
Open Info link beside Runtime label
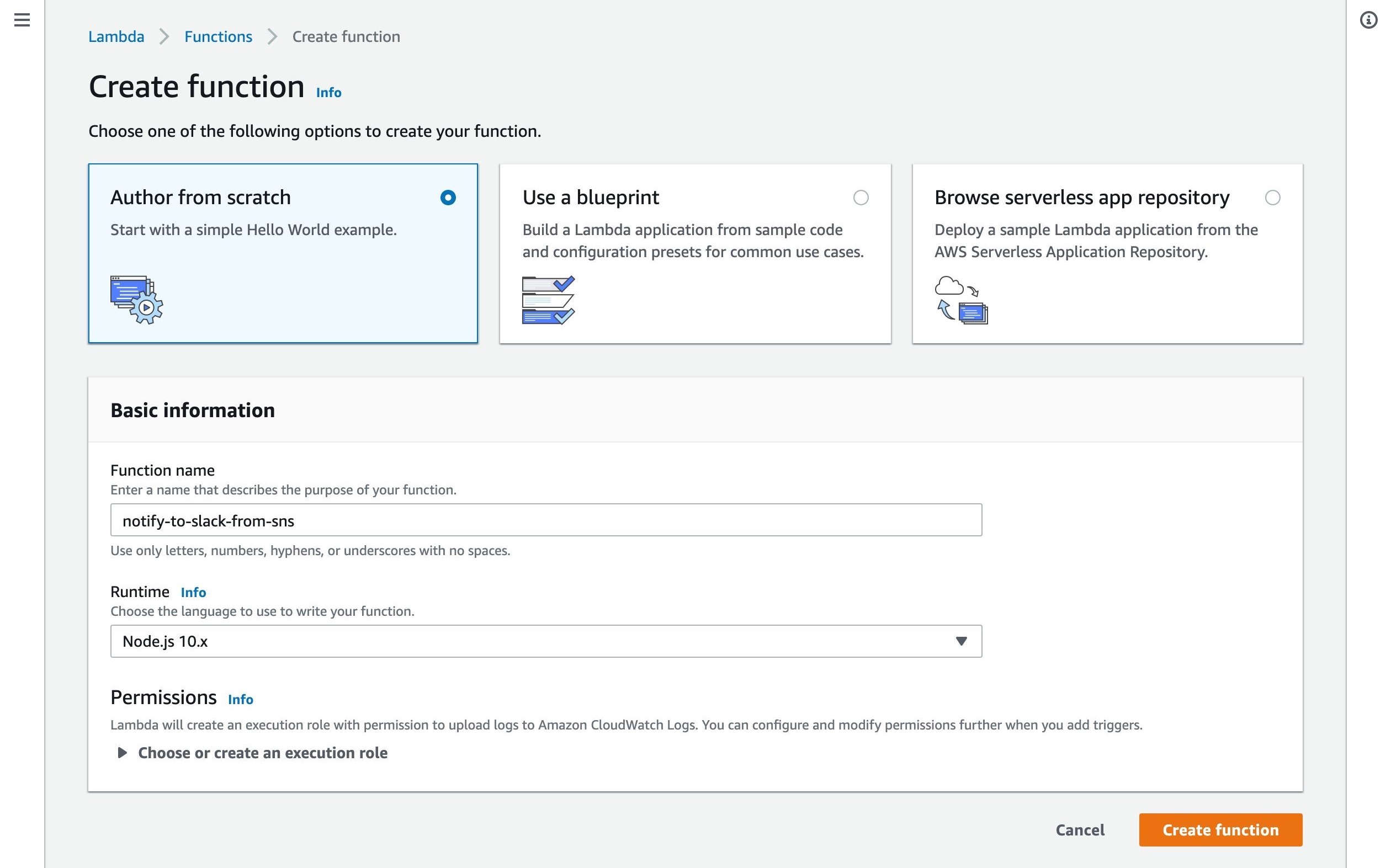(193, 592)
